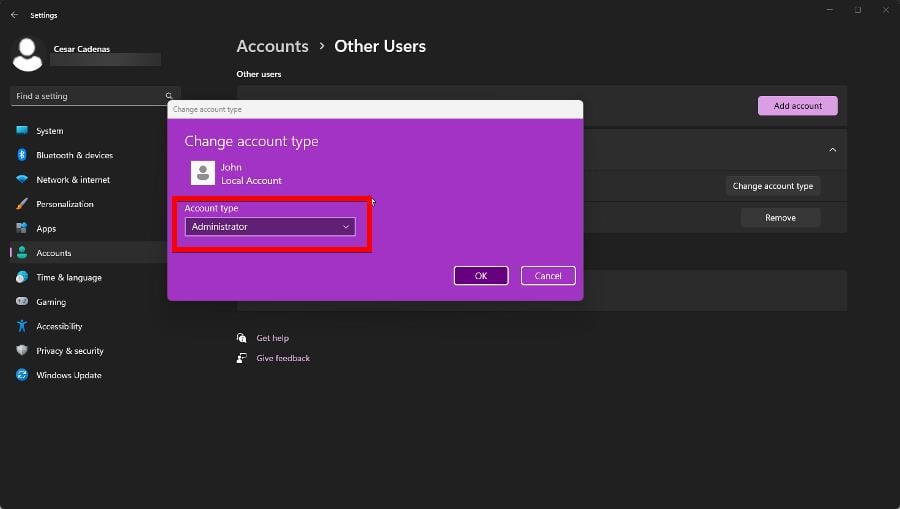This screenshot has height=509, width=900.
Task: Open System settings page
Action: 50,131
